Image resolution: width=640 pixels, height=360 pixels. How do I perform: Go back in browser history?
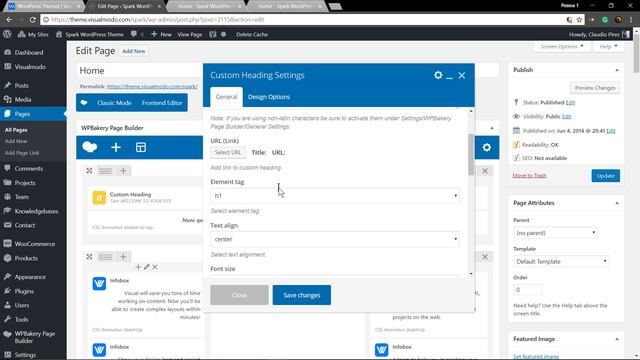[x=9, y=19]
